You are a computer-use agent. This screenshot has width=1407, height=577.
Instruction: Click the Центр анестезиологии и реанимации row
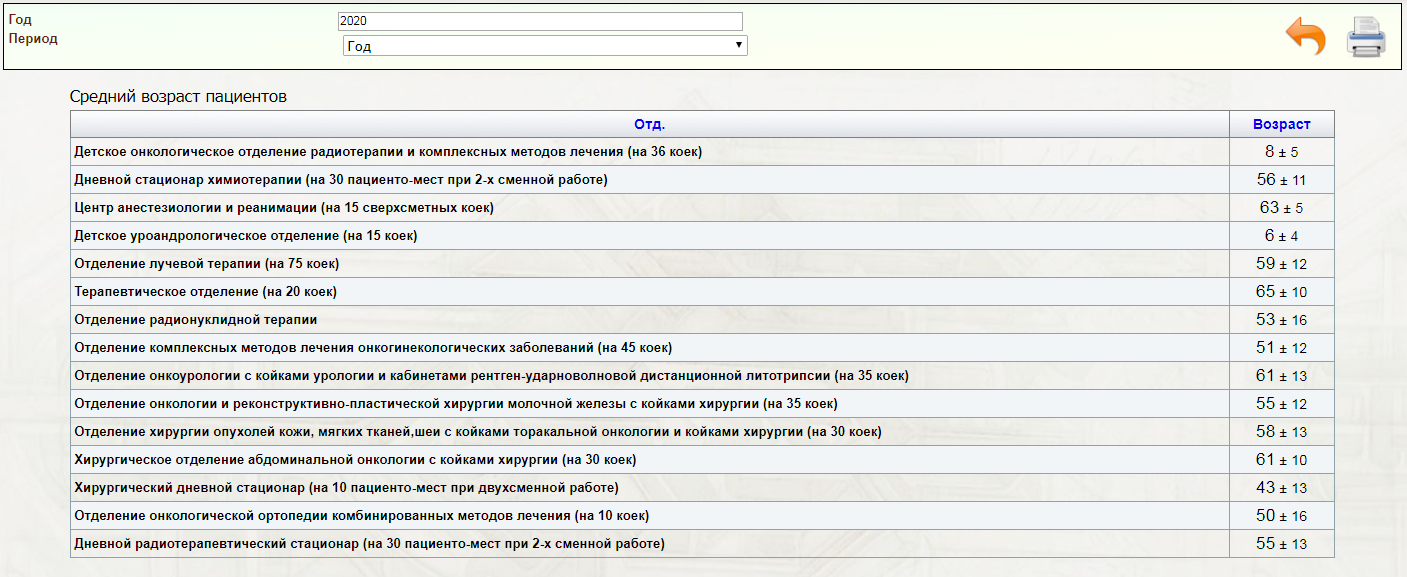pyautogui.click(x=702, y=208)
